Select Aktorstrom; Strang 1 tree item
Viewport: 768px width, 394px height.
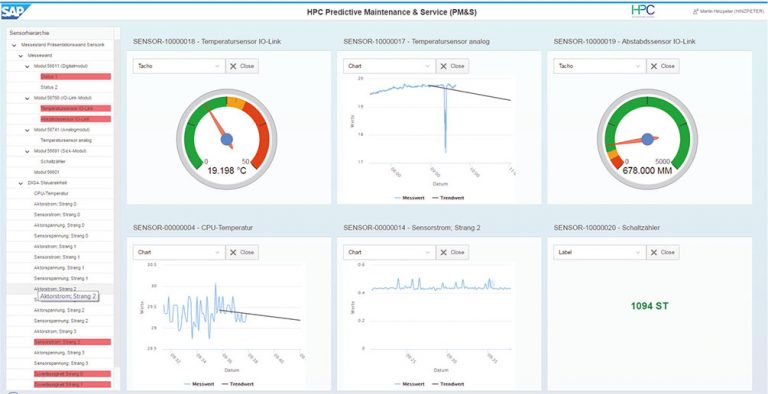tap(55, 246)
